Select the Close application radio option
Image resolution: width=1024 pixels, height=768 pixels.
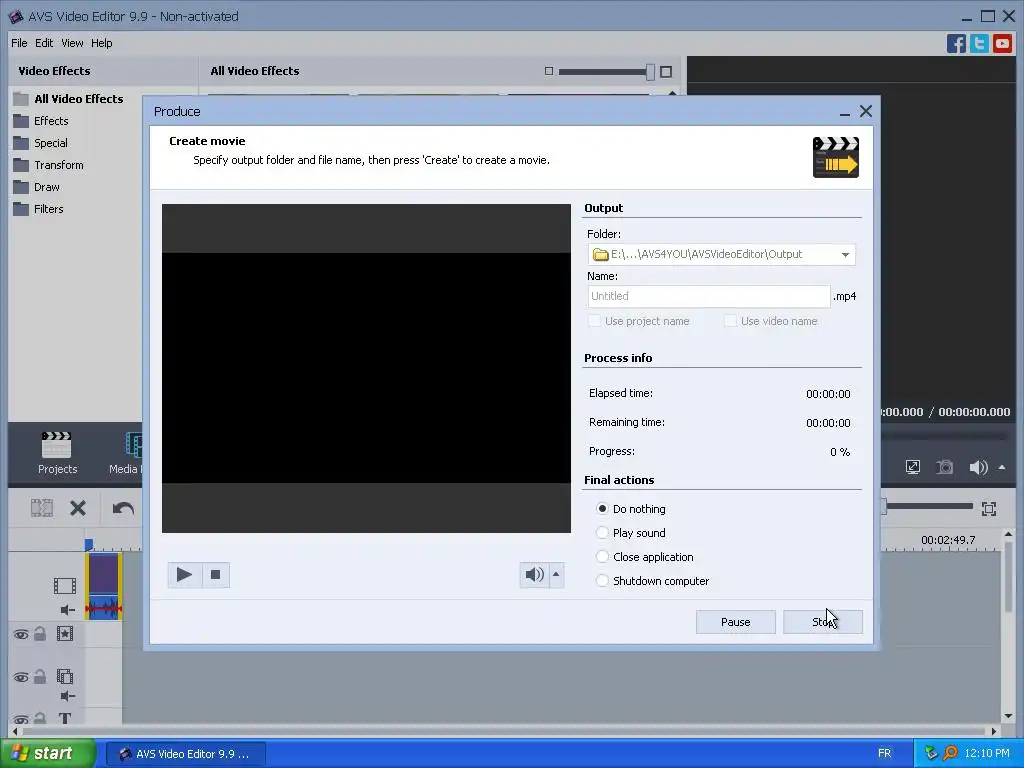tap(602, 556)
